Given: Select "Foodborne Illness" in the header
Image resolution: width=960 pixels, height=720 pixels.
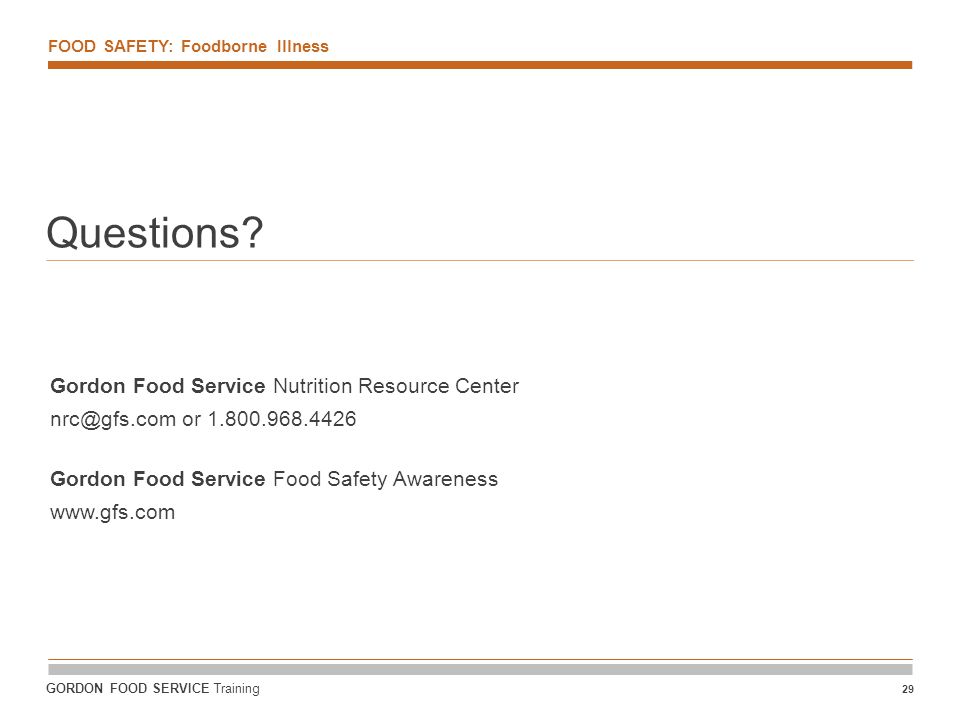Looking at the screenshot, I should [x=255, y=47].
